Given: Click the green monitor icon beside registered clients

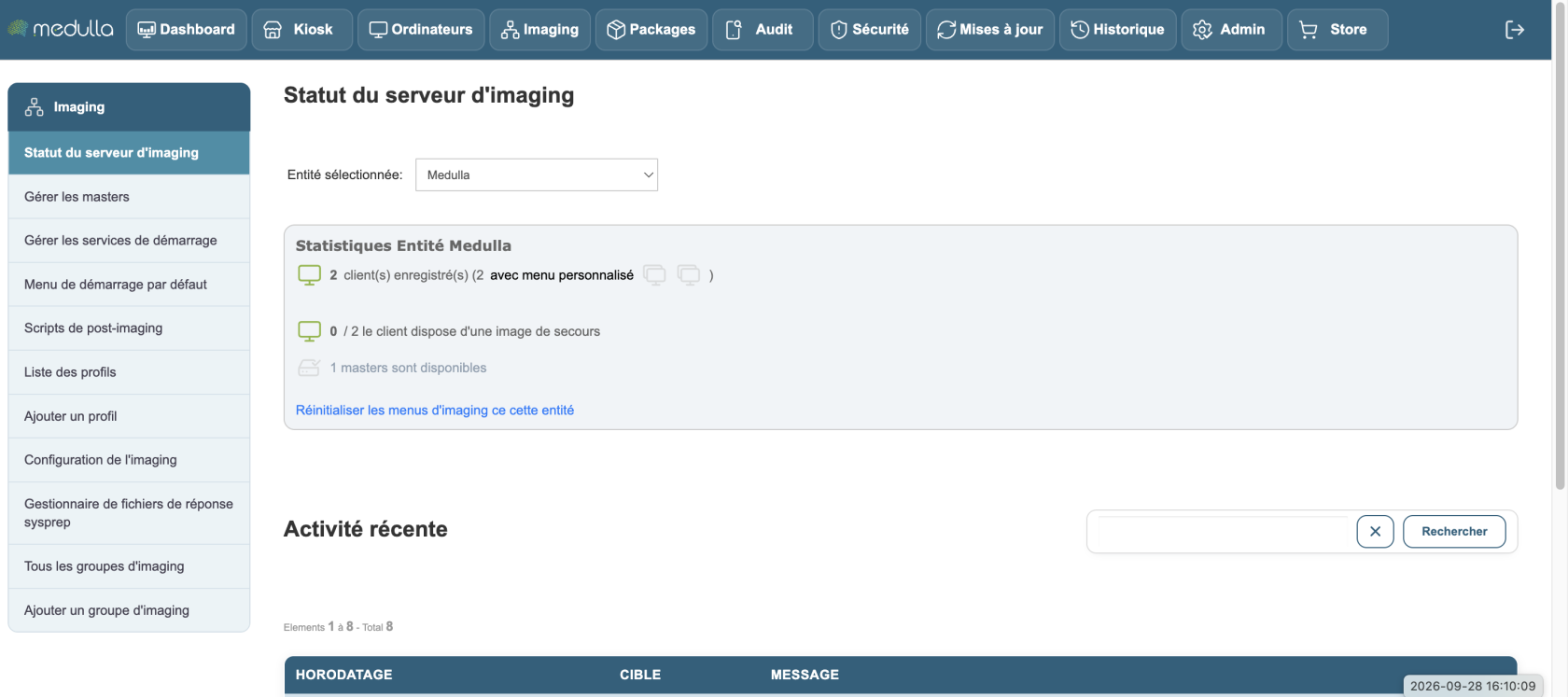Looking at the screenshot, I should pyautogui.click(x=309, y=275).
